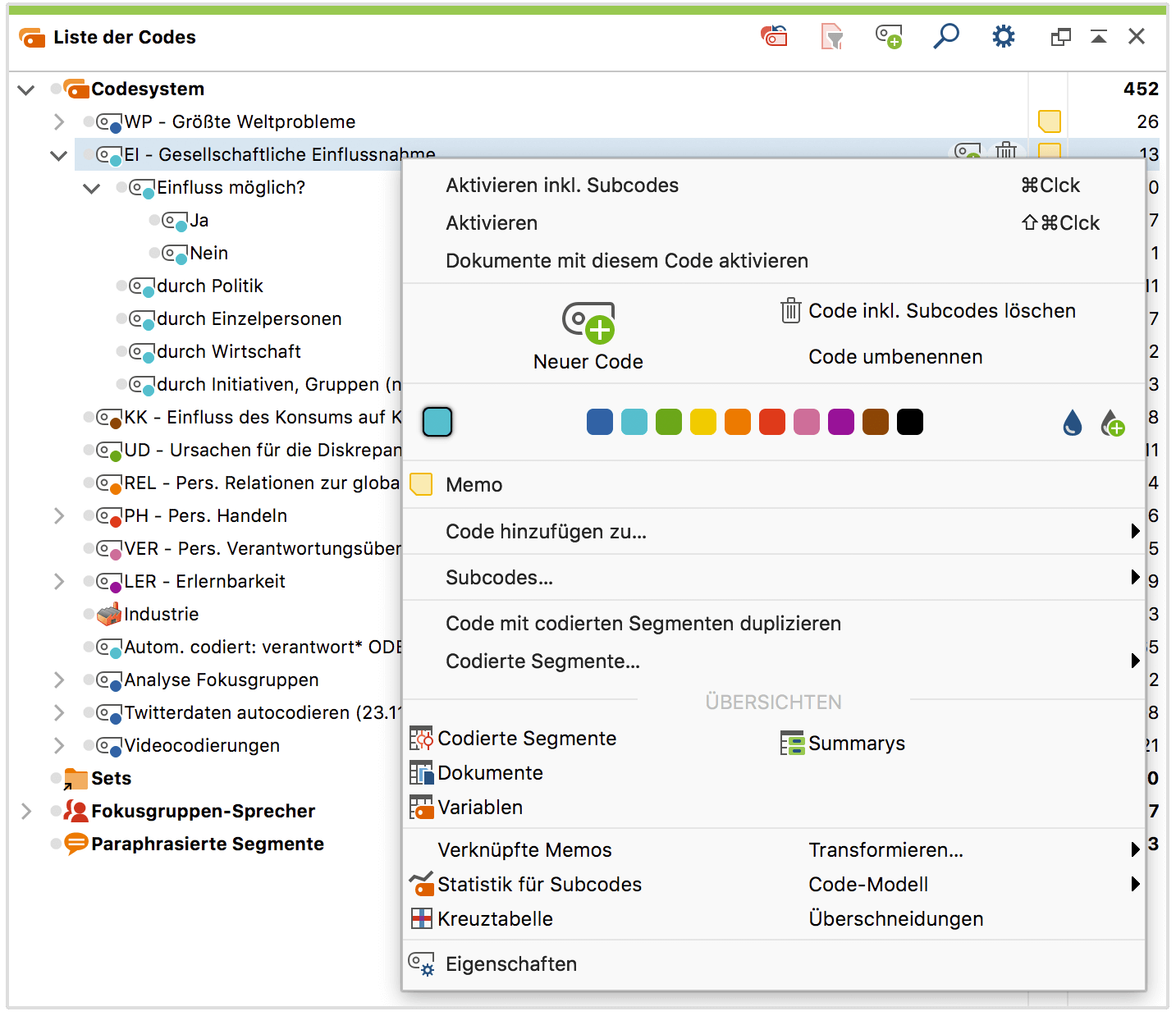Click the document filter toolbar icon
1176x1016 pixels.
pos(832,36)
